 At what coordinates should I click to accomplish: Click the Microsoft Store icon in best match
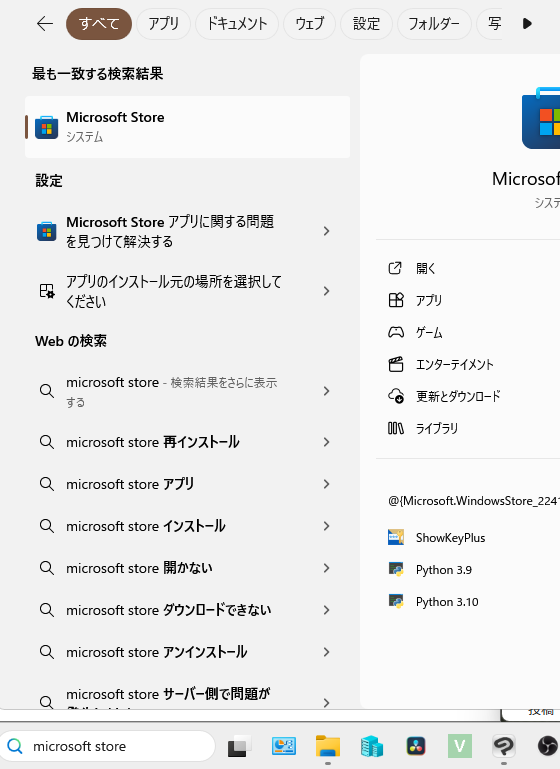(47, 128)
